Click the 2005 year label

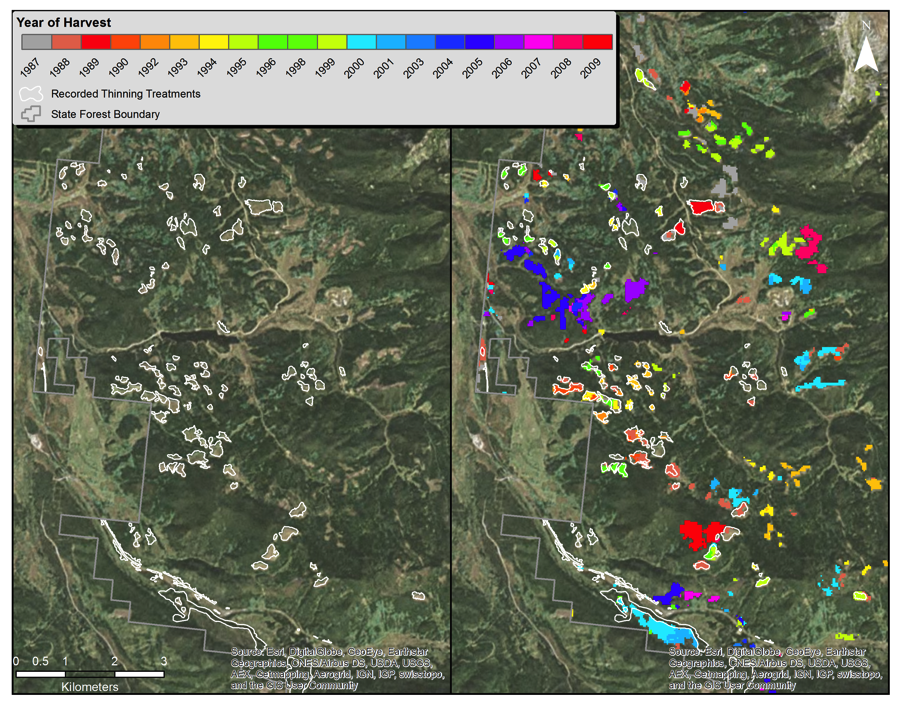coord(473,67)
